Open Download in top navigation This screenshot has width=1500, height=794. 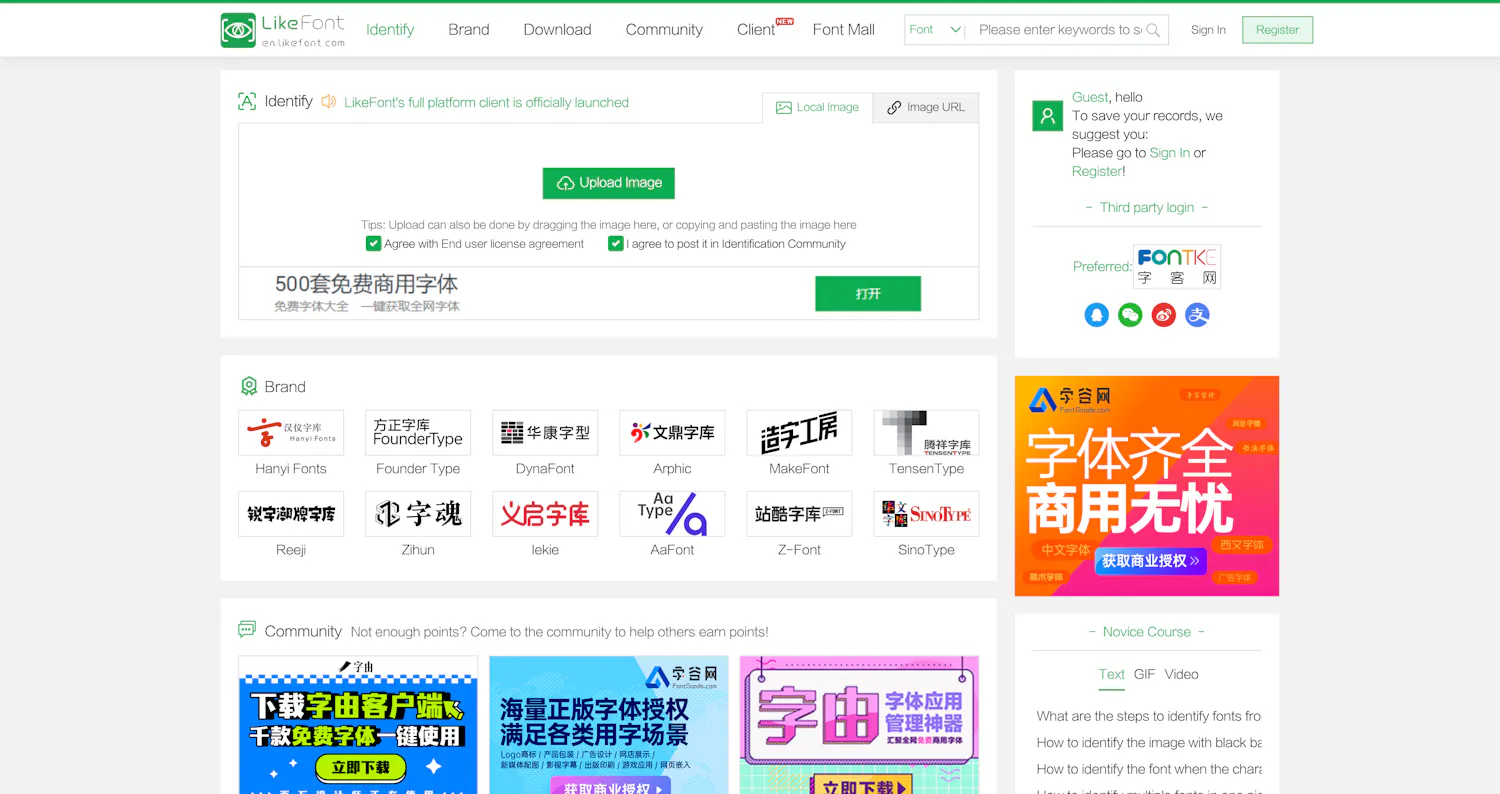point(557,30)
